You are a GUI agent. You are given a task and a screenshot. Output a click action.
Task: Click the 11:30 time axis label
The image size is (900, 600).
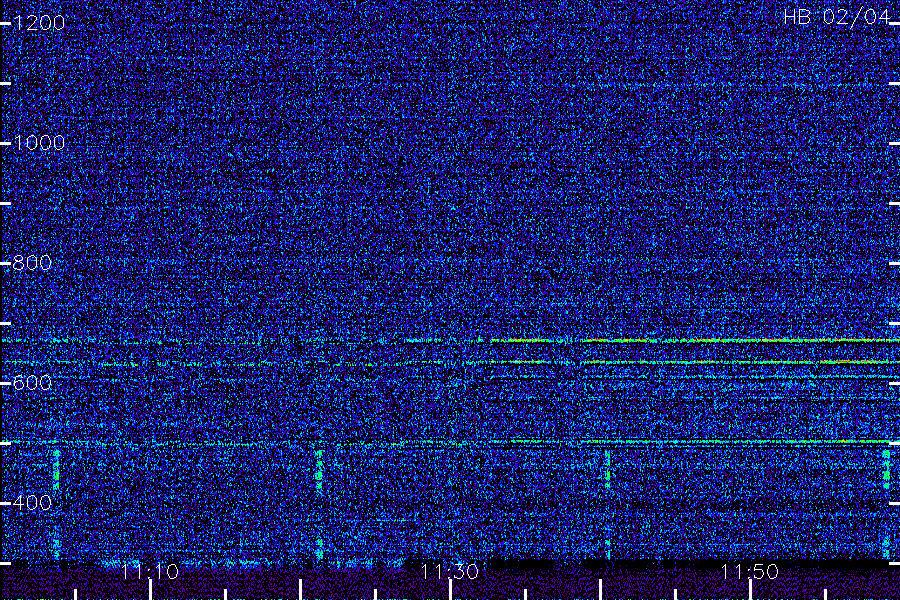(450, 571)
